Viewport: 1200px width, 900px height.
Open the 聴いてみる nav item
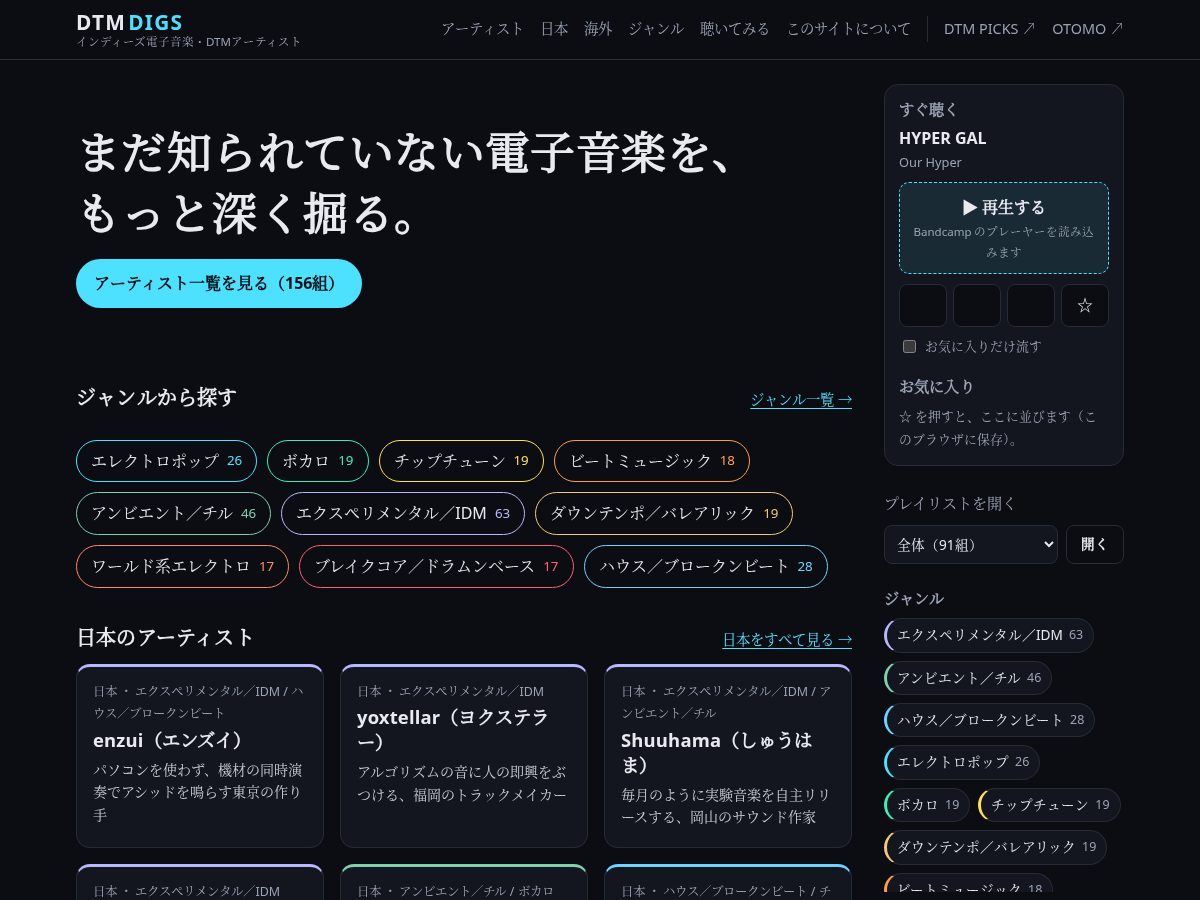[x=735, y=29]
